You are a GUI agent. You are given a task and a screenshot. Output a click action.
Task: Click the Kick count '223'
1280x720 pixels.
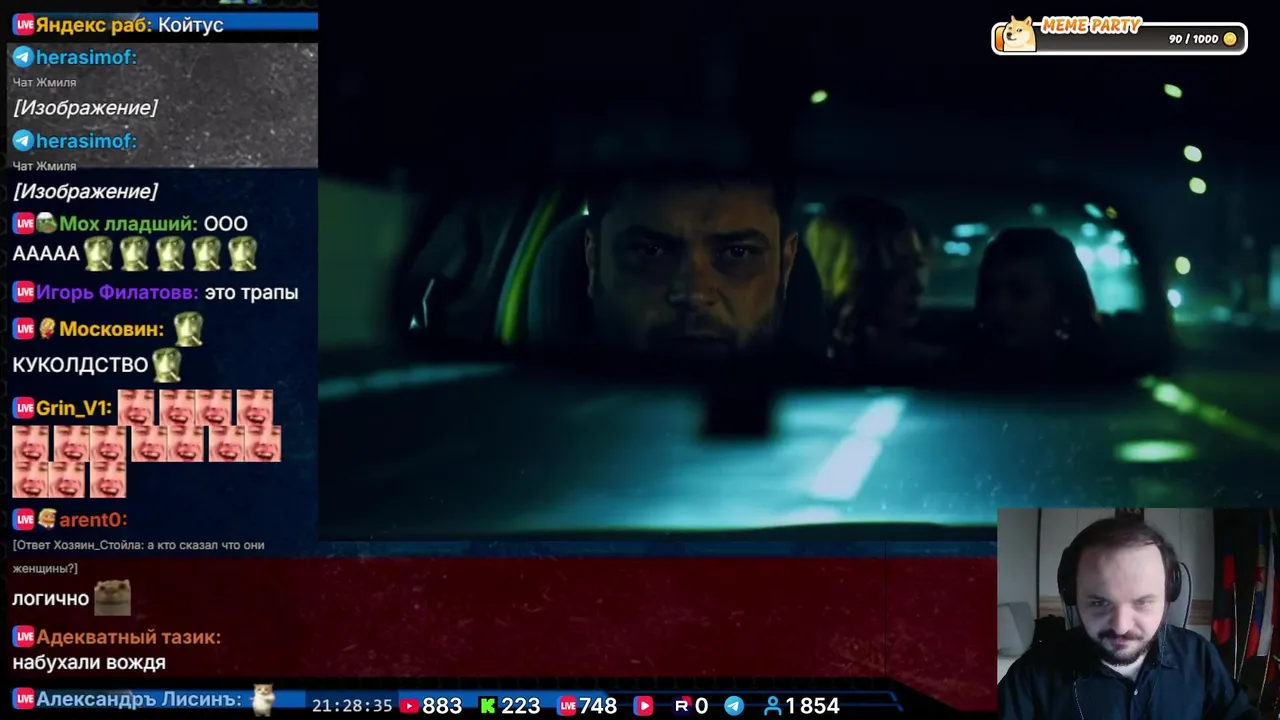click(520, 706)
